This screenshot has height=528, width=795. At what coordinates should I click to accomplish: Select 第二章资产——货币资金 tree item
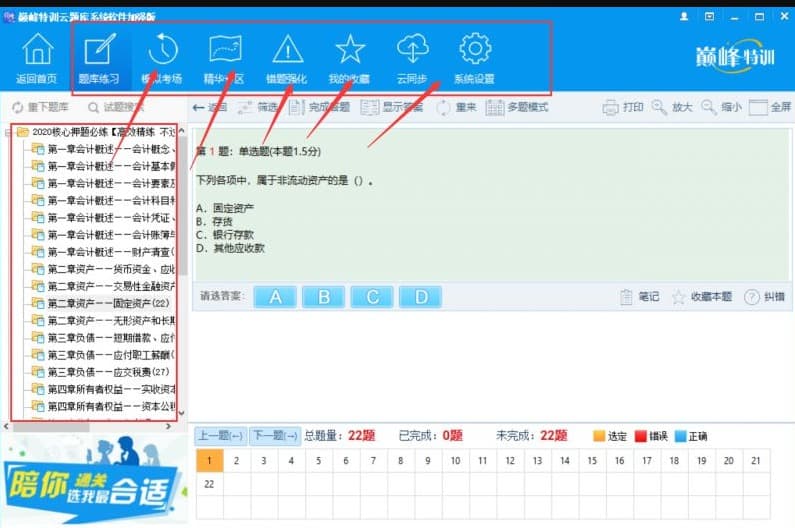tap(103, 269)
